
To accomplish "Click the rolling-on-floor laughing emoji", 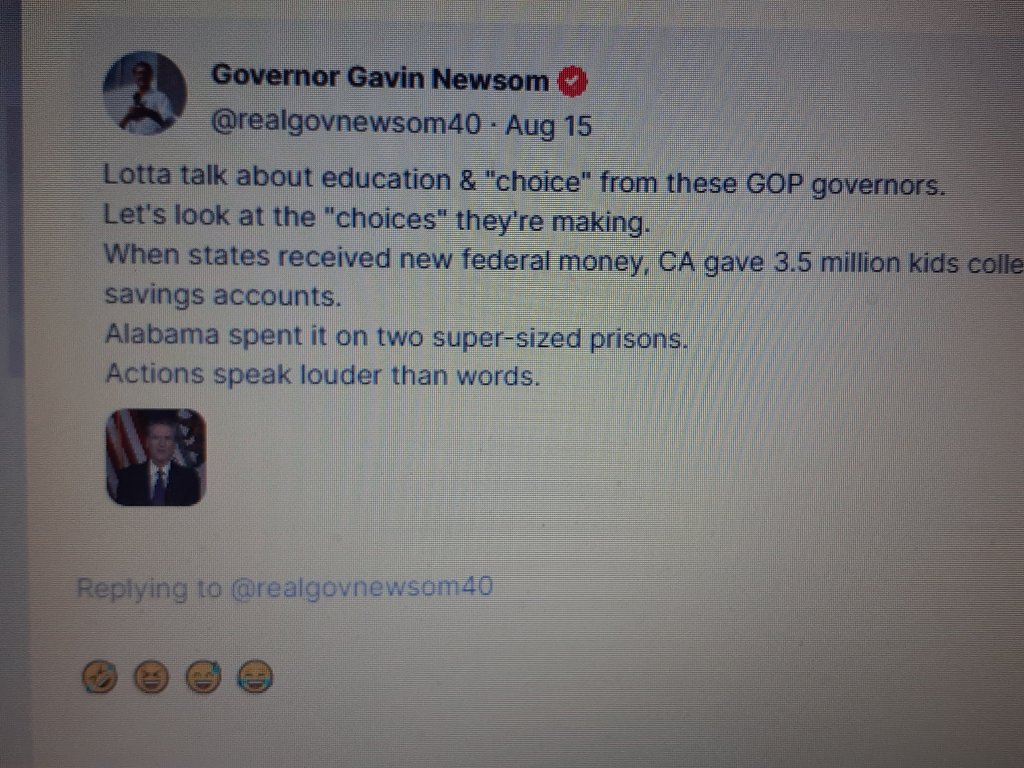I will pyautogui.click(x=100, y=676).
